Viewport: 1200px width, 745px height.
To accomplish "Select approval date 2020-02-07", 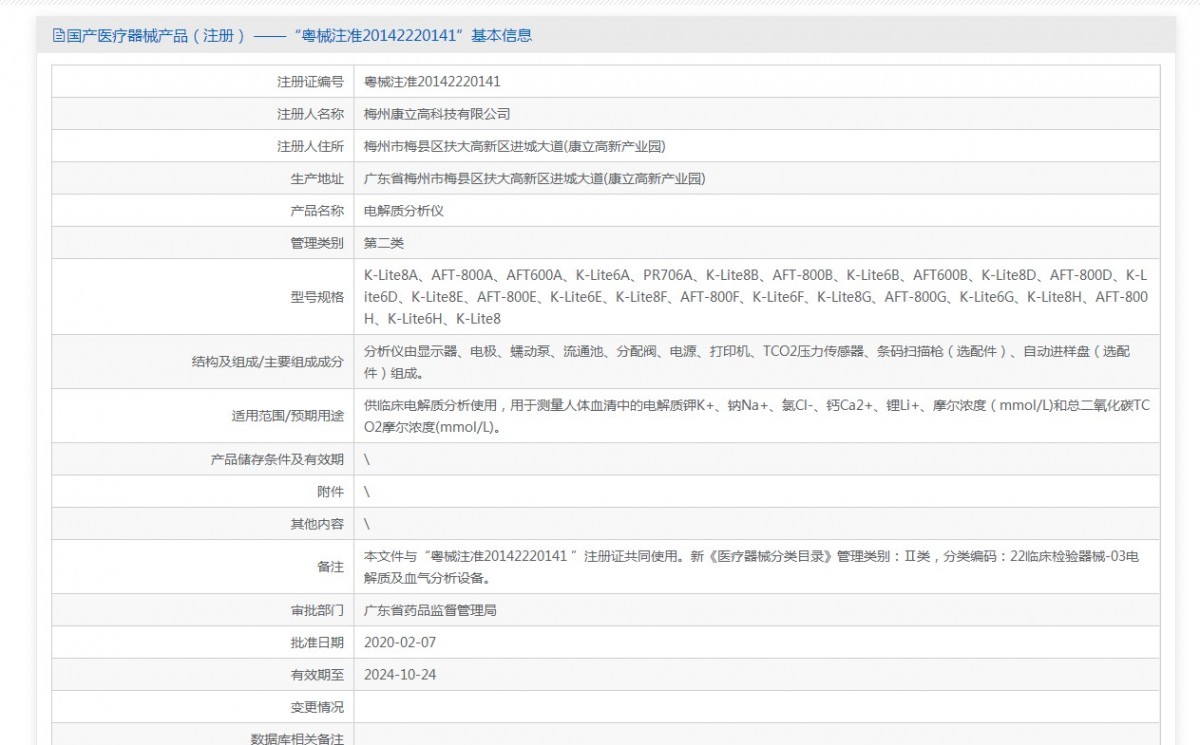I will tap(400, 642).
